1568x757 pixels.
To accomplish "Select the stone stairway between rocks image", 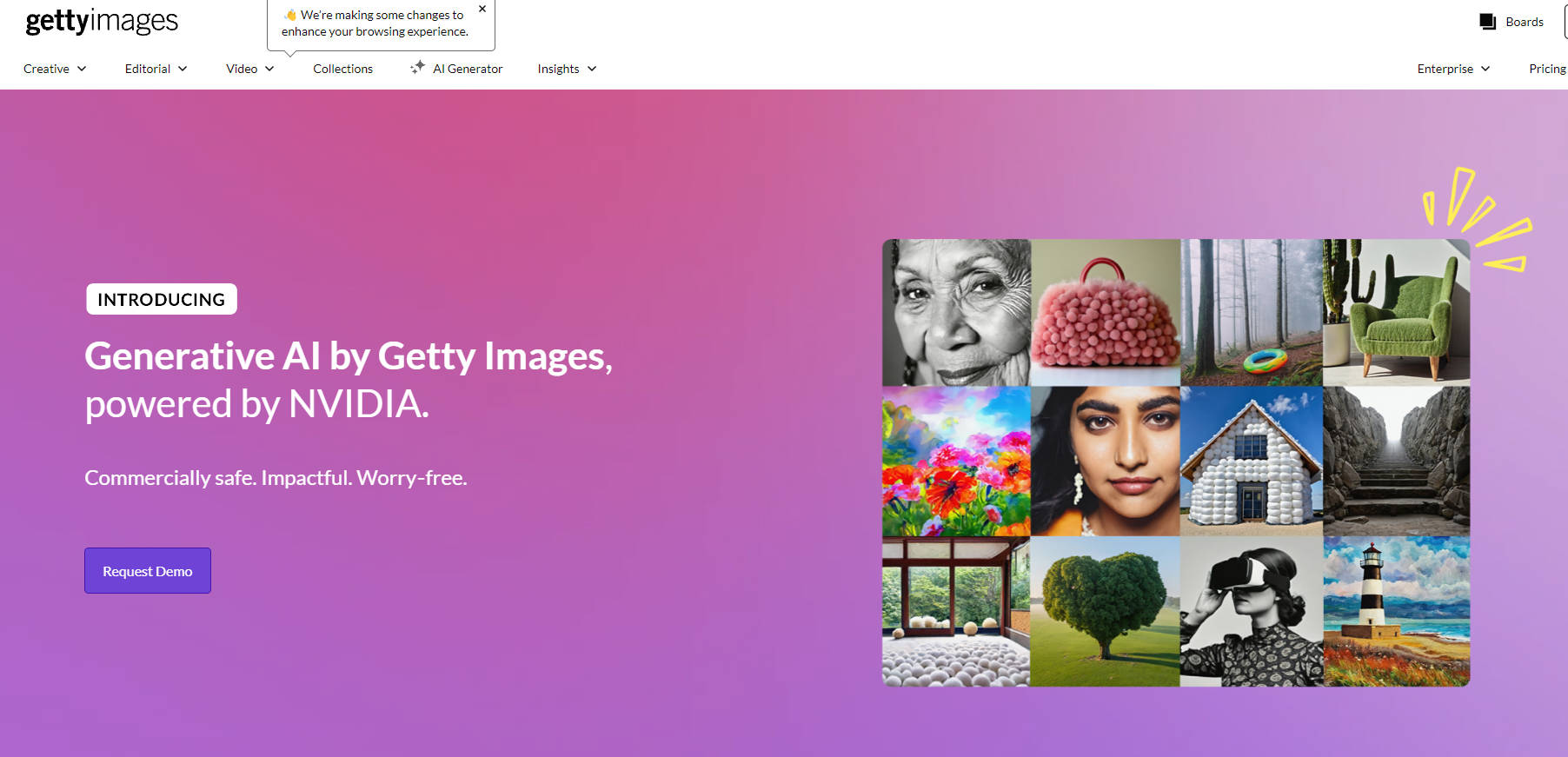I will 1397,462.
